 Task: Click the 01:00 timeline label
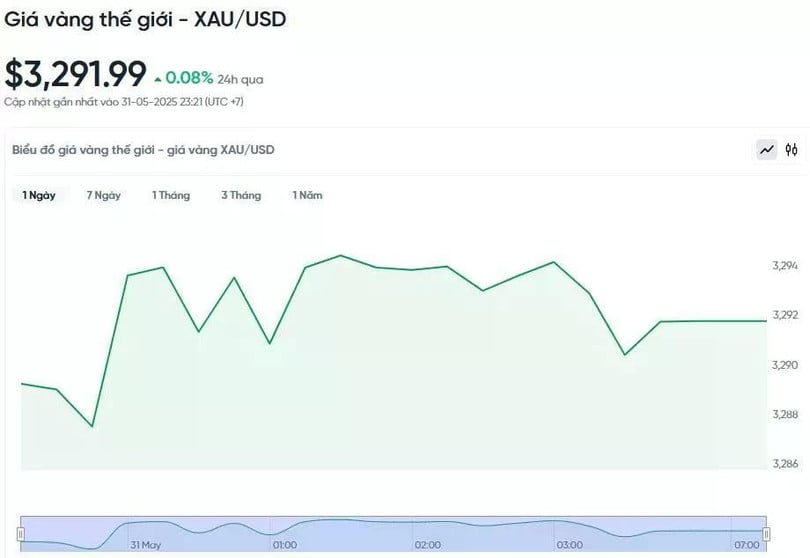point(284,545)
